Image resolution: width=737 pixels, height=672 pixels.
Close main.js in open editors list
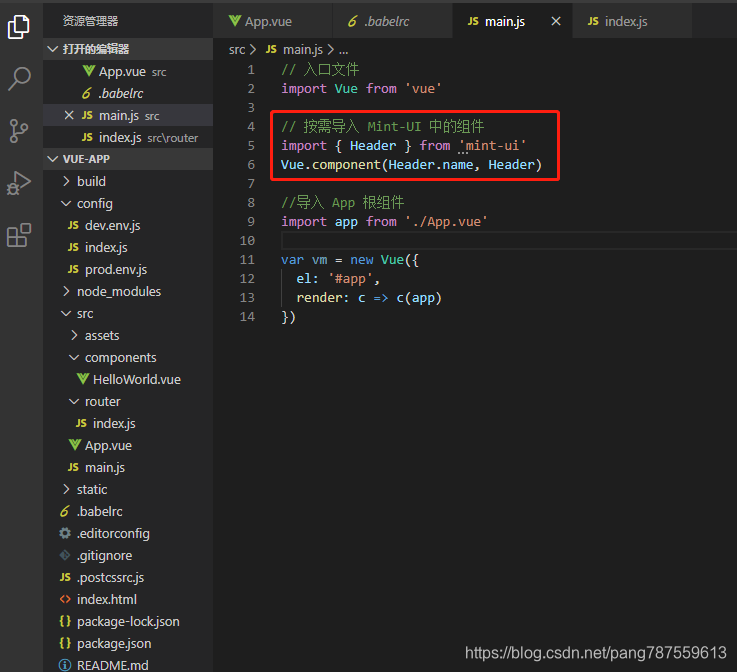69,115
